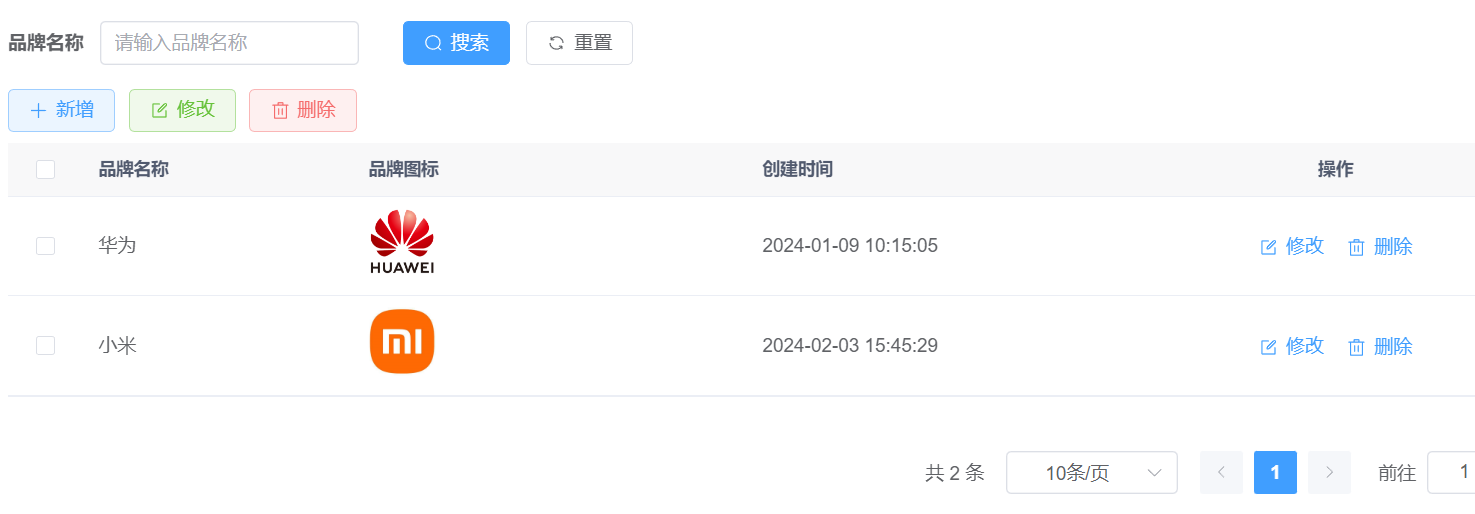Click the 前往 page jump input
This screenshot has height=514, width=1475.
(x=1451, y=472)
